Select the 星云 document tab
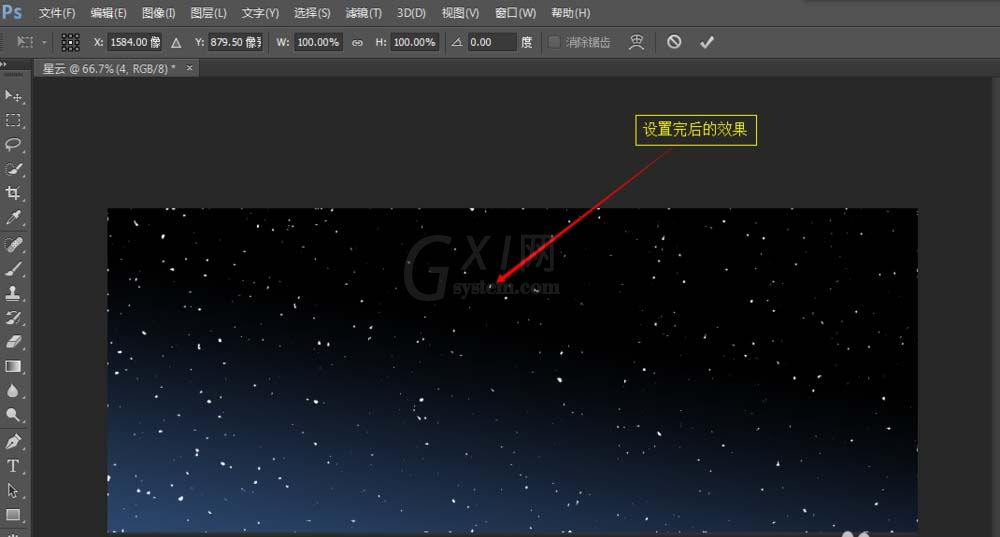Viewport: 1000px width, 537px height. pyautogui.click(x=109, y=68)
